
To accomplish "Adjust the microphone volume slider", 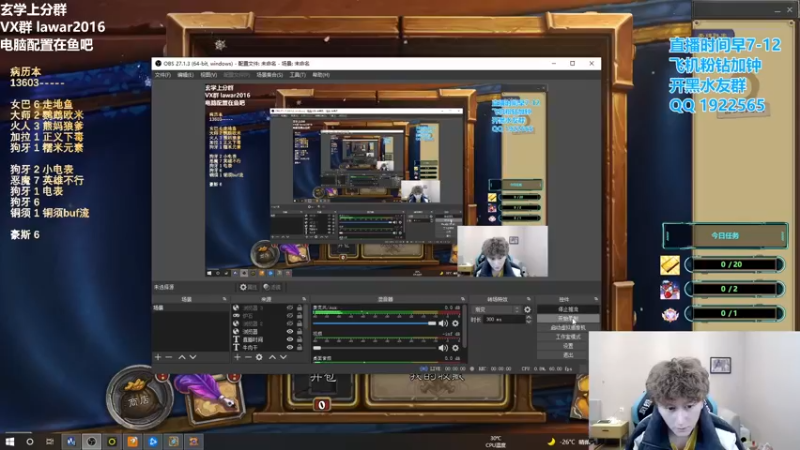I will point(374,323).
